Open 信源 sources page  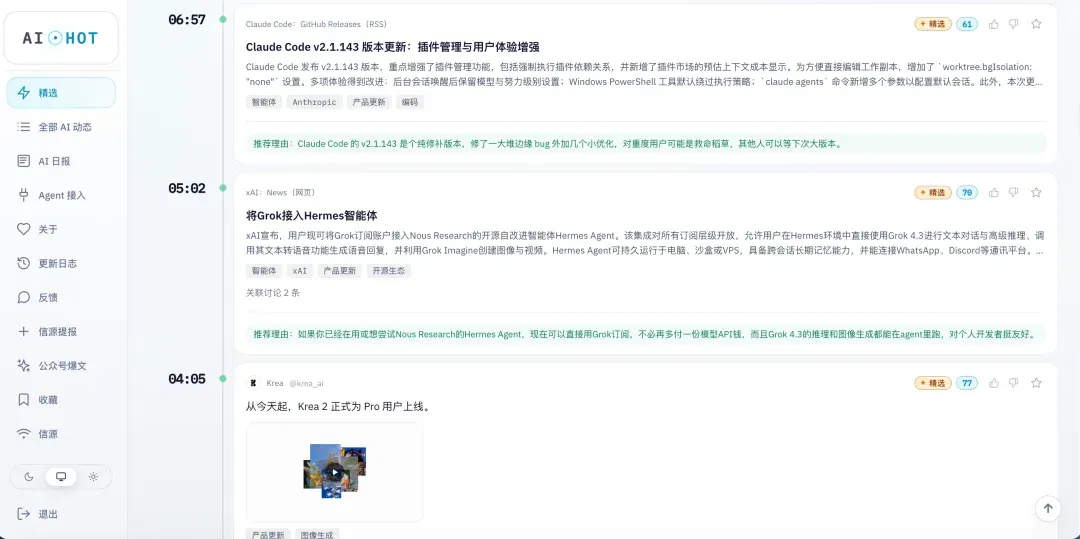click(x=61, y=434)
